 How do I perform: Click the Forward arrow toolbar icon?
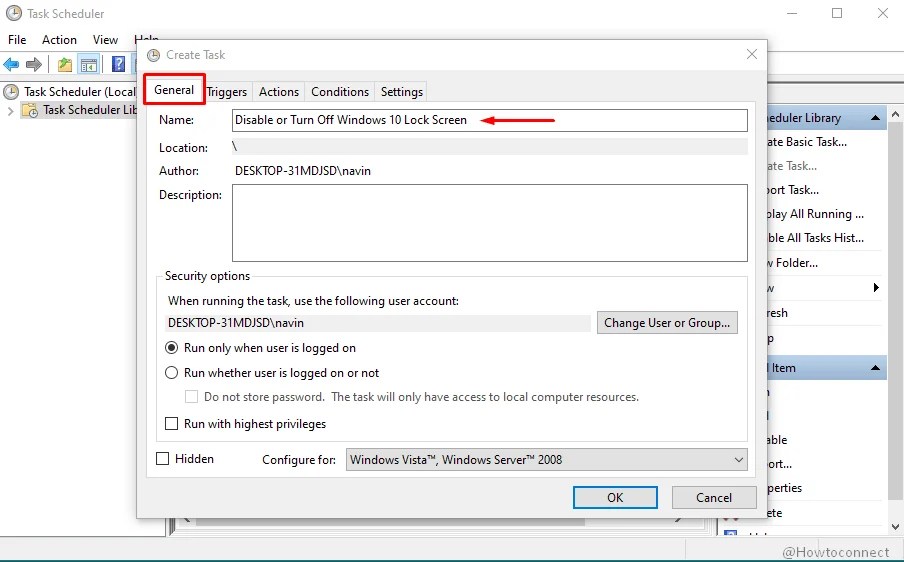coord(34,64)
